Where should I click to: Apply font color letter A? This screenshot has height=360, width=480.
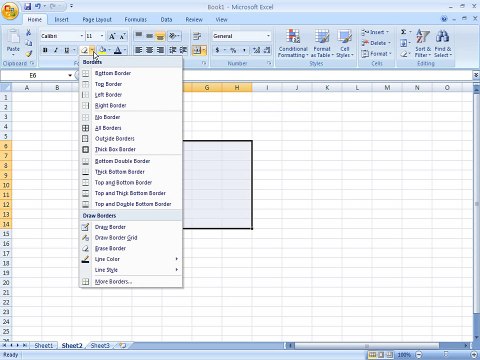(118, 50)
